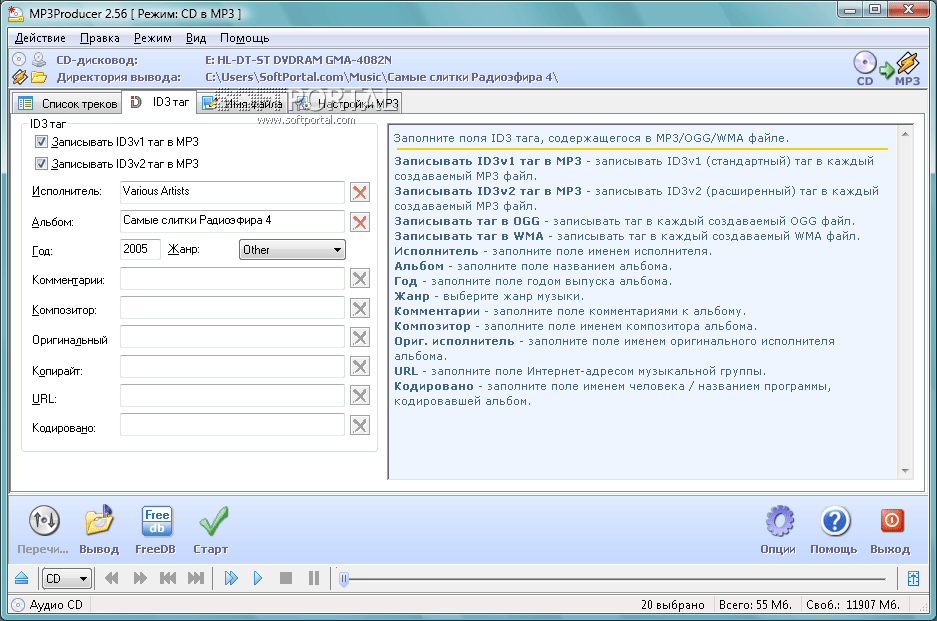Click the Своб.: 11907 Мб. status text

coord(853,605)
